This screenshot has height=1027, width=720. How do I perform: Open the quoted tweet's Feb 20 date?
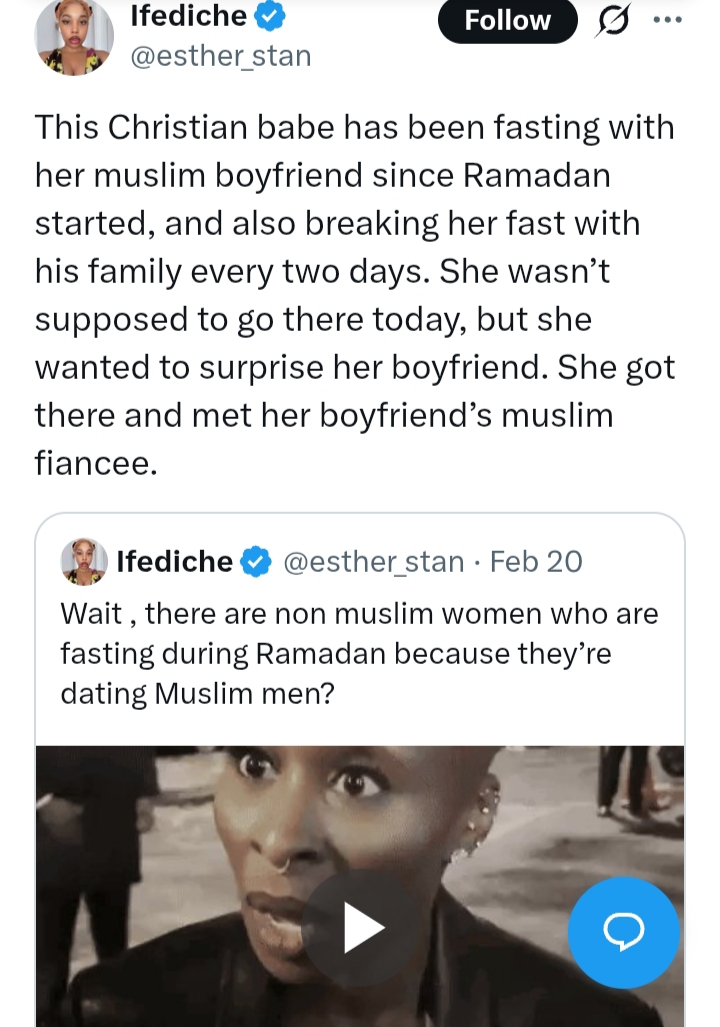(536, 562)
